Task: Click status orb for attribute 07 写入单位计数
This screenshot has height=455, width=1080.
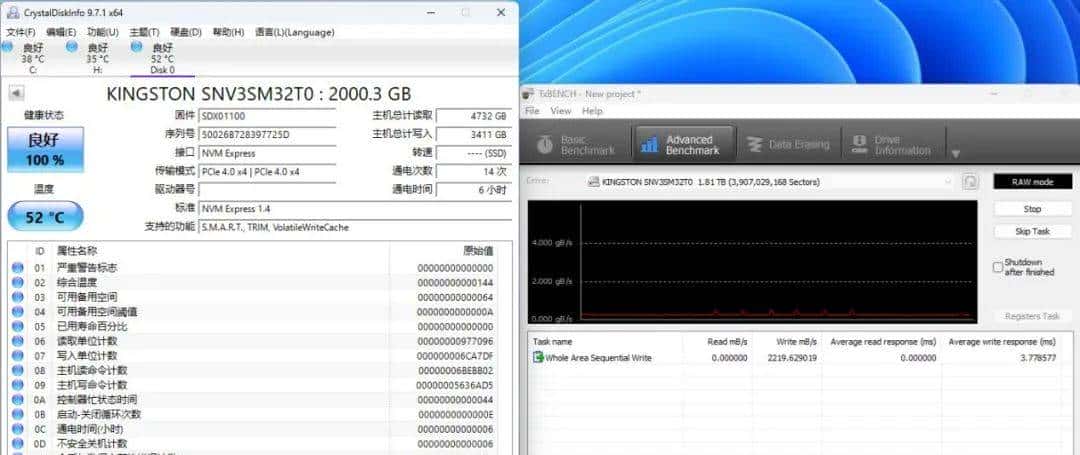Action: tap(18, 355)
